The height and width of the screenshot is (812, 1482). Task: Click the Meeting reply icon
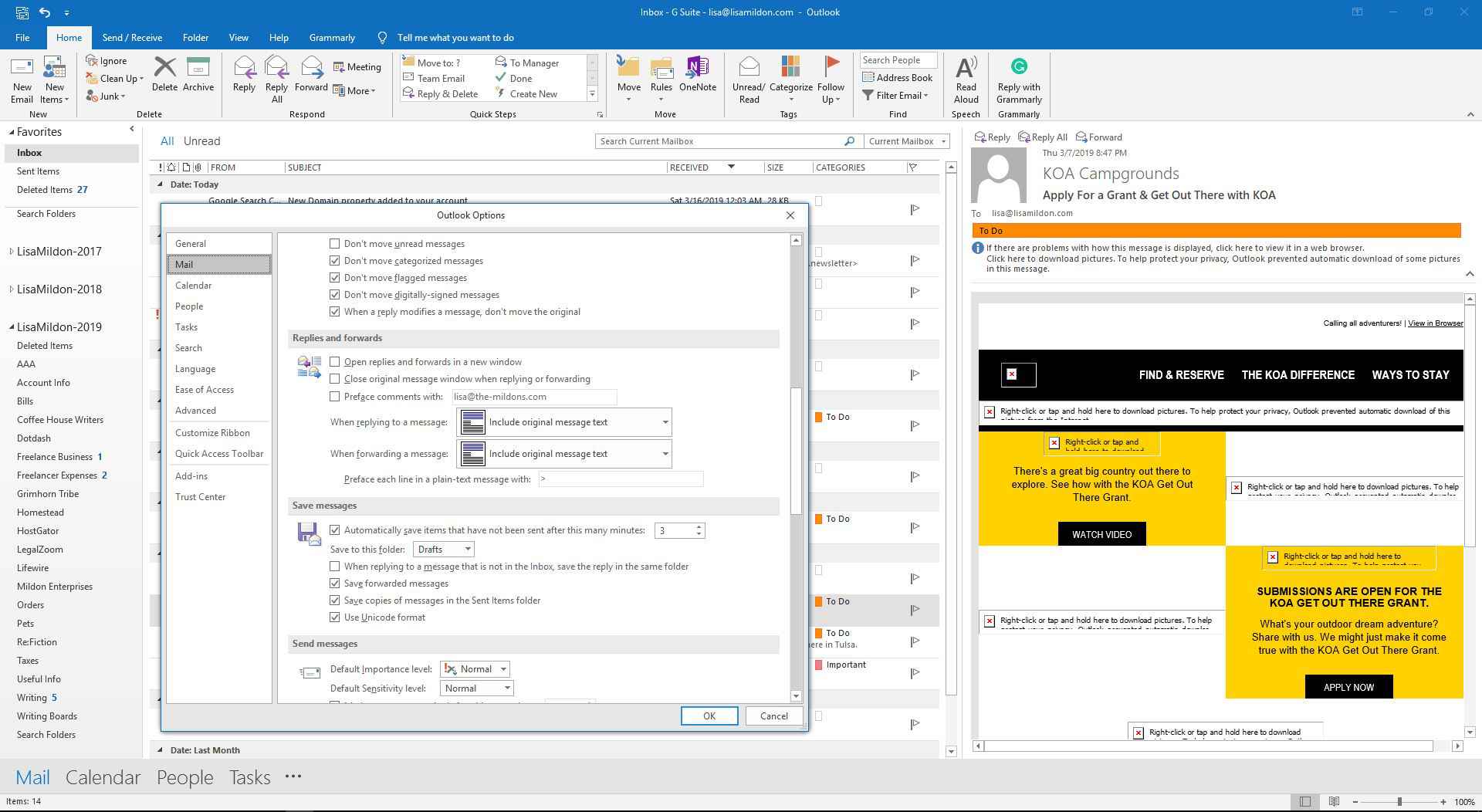(339, 67)
